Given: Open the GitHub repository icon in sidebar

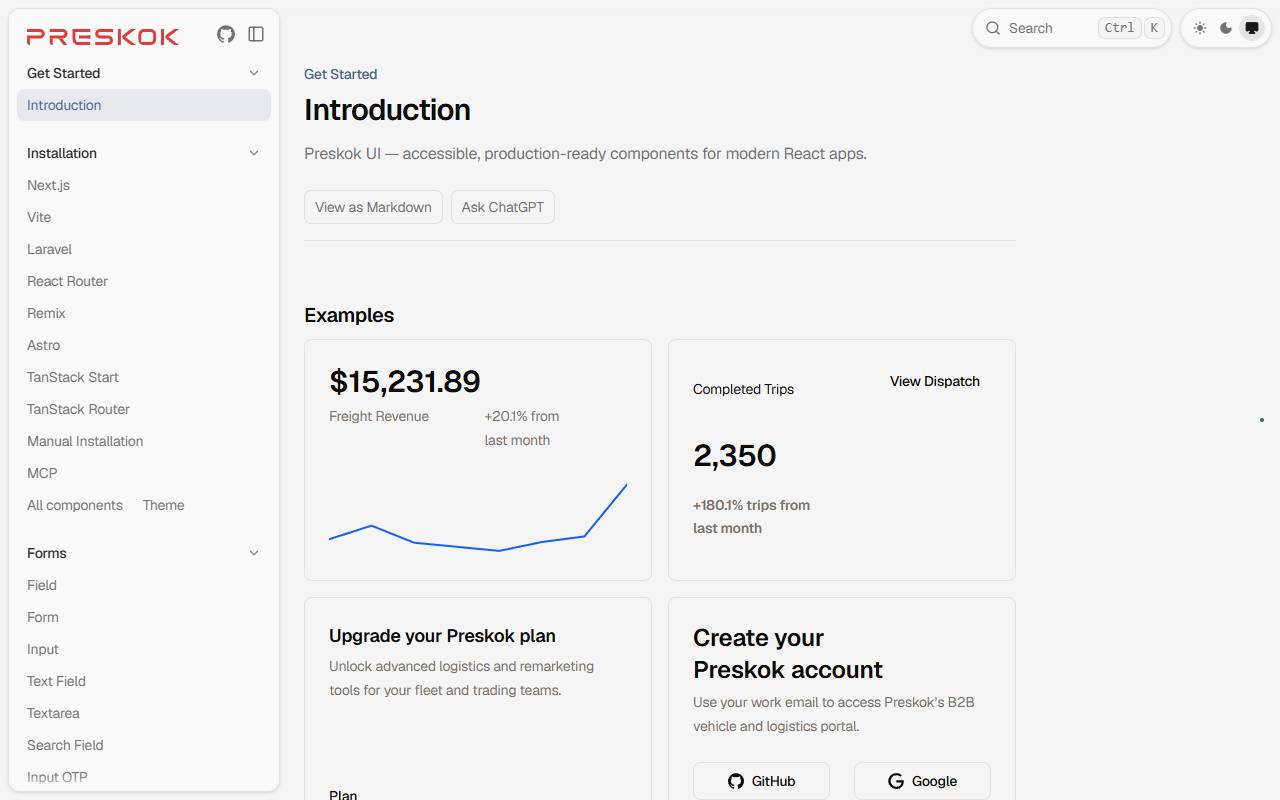Looking at the screenshot, I should [226, 34].
